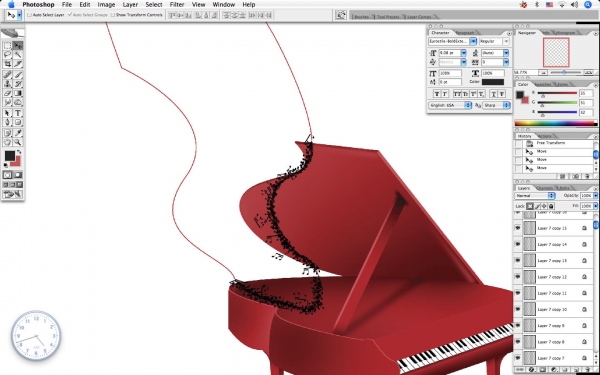Click the text Color swatch in Character panel
Screen dimensions: 600x375
point(493,82)
